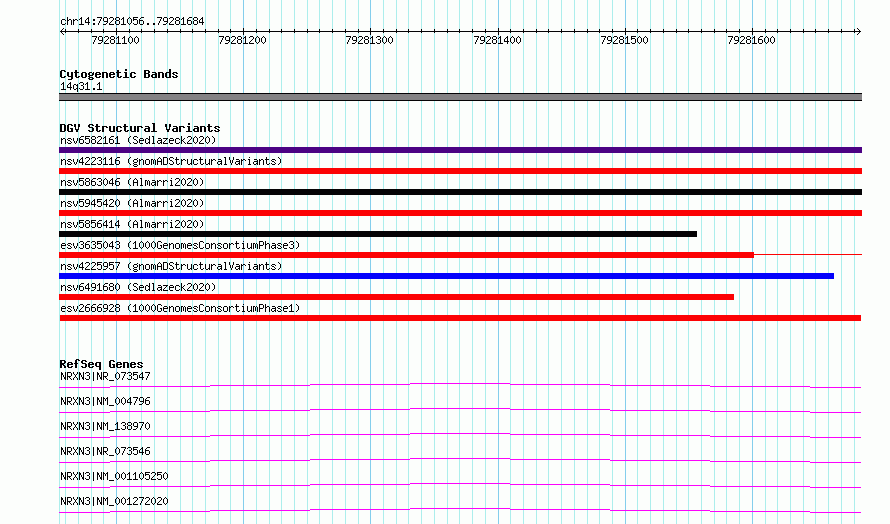Click the right arrow on the ruler
Screen dimensions: 890x524
[858, 31]
